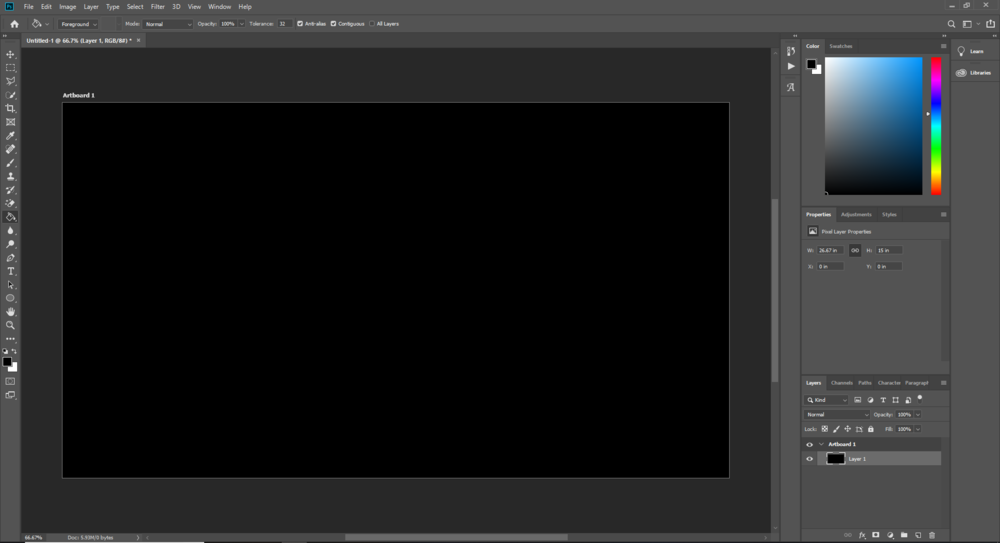Select the Move tool

[x=10, y=54]
